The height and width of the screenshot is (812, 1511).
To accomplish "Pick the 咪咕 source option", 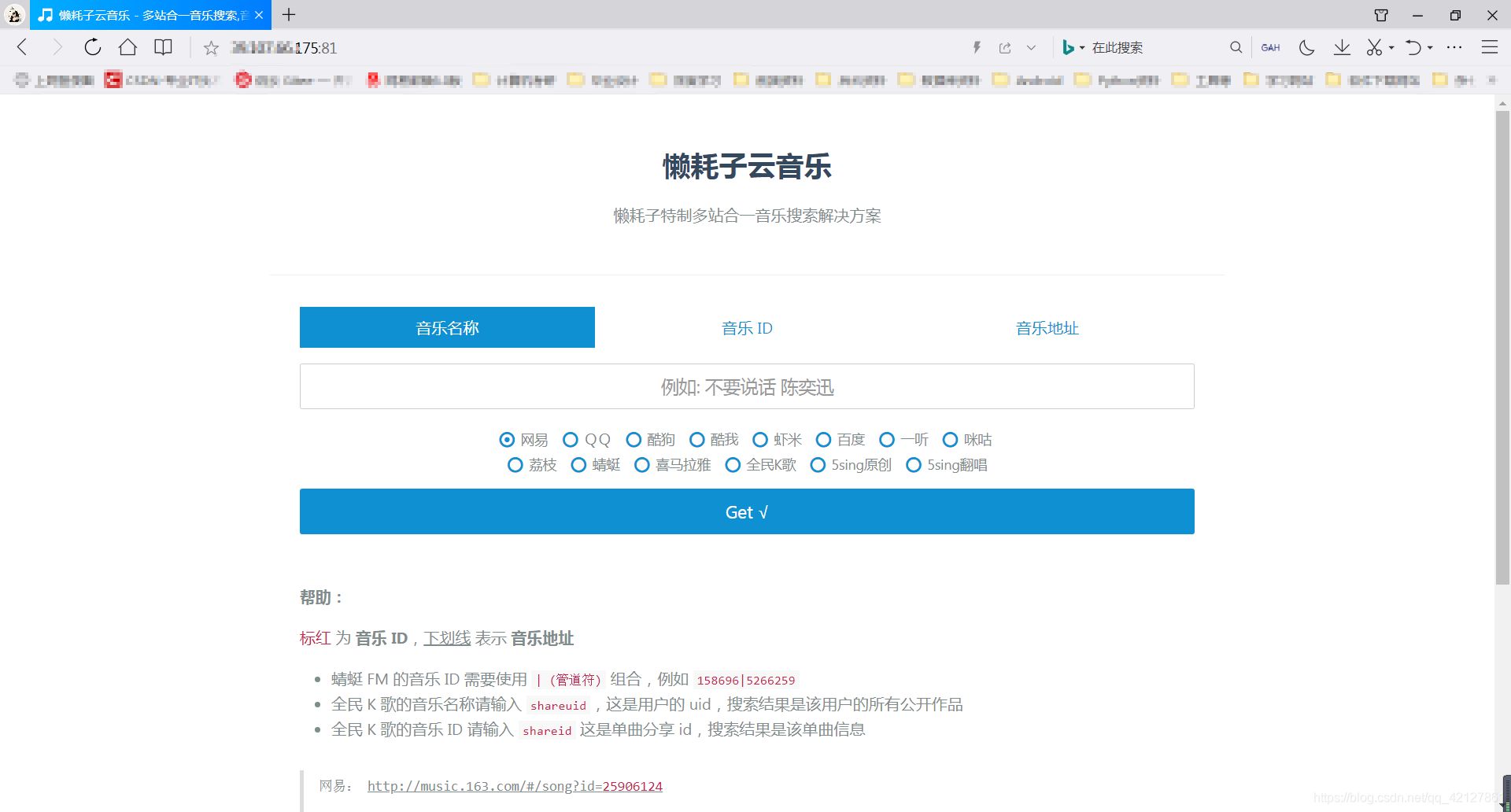I will point(950,440).
